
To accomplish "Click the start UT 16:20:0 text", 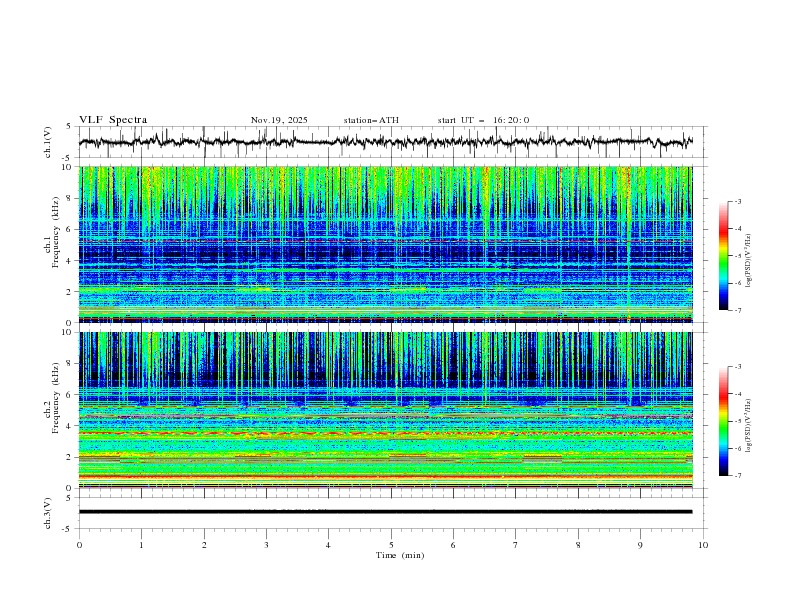I will tap(483, 120).
